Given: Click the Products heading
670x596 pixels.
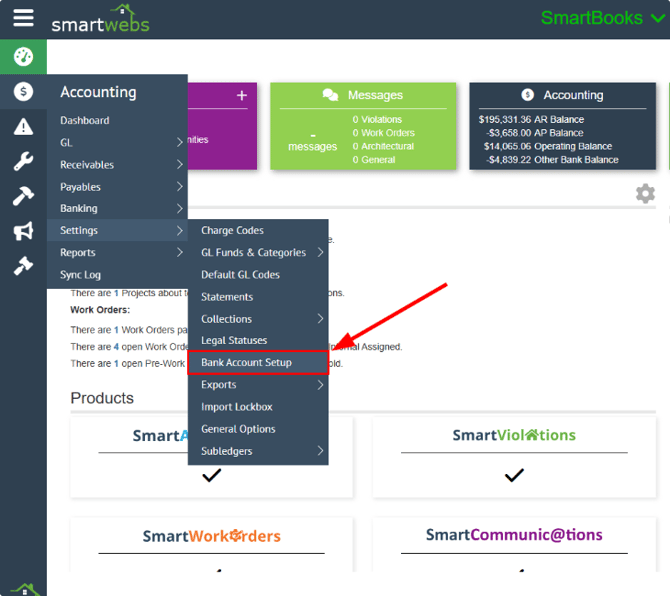Looking at the screenshot, I should click(x=102, y=398).
